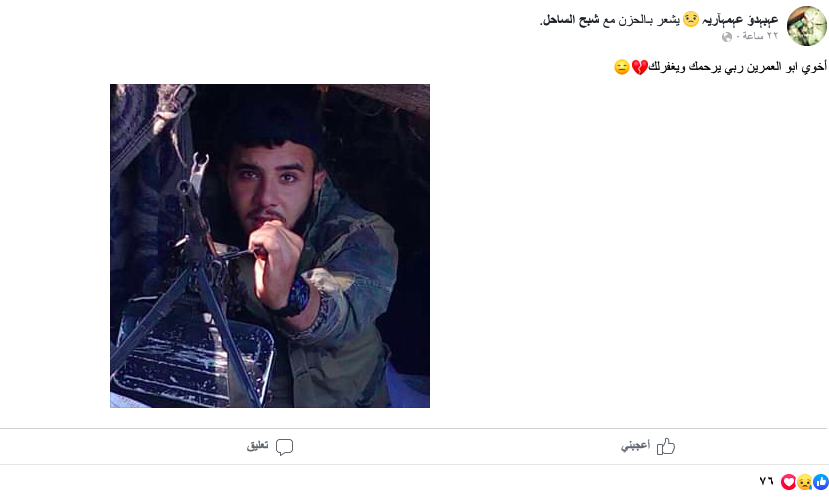Click the expressionless face emoji in the post text
Screen dimensions: 829x498
(622, 67)
